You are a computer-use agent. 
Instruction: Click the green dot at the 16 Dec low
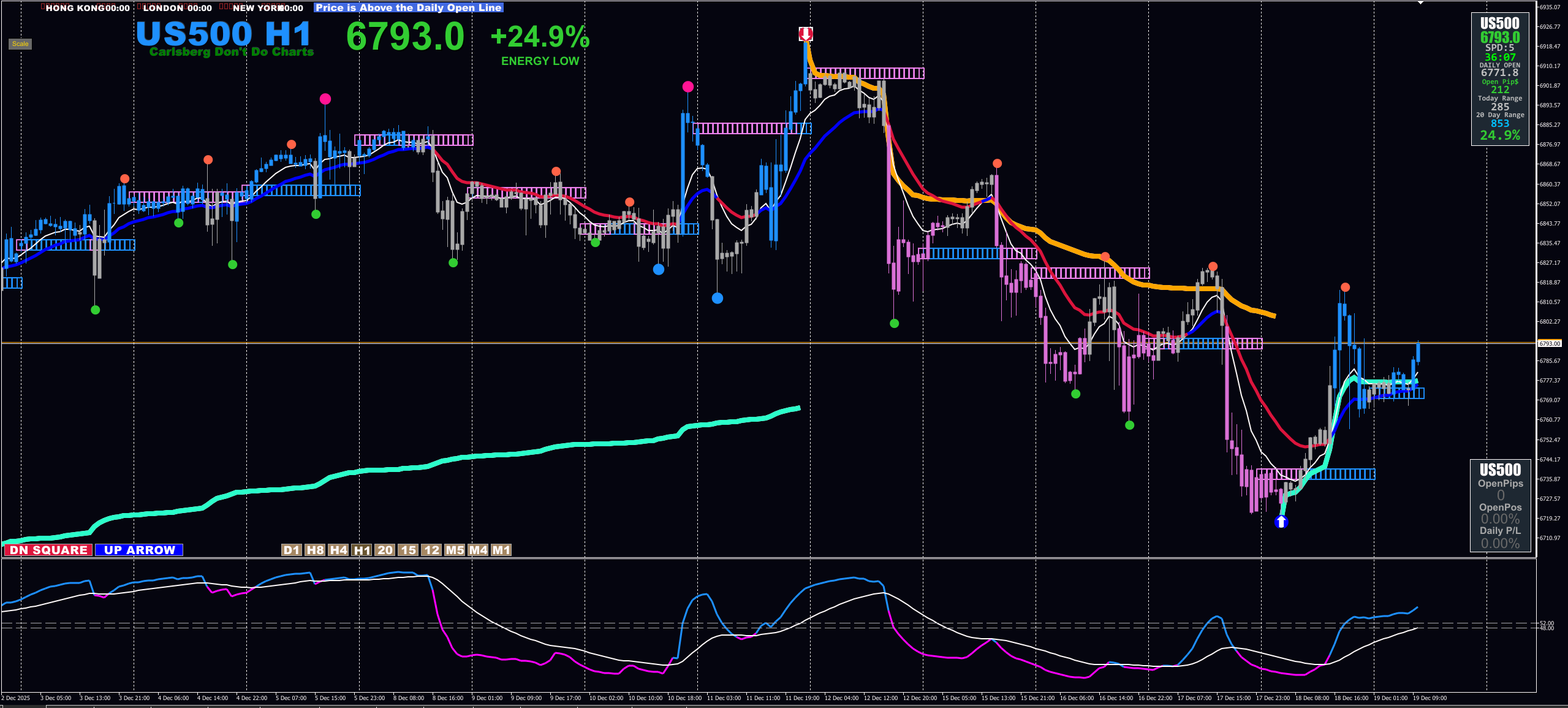pos(1129,425)
